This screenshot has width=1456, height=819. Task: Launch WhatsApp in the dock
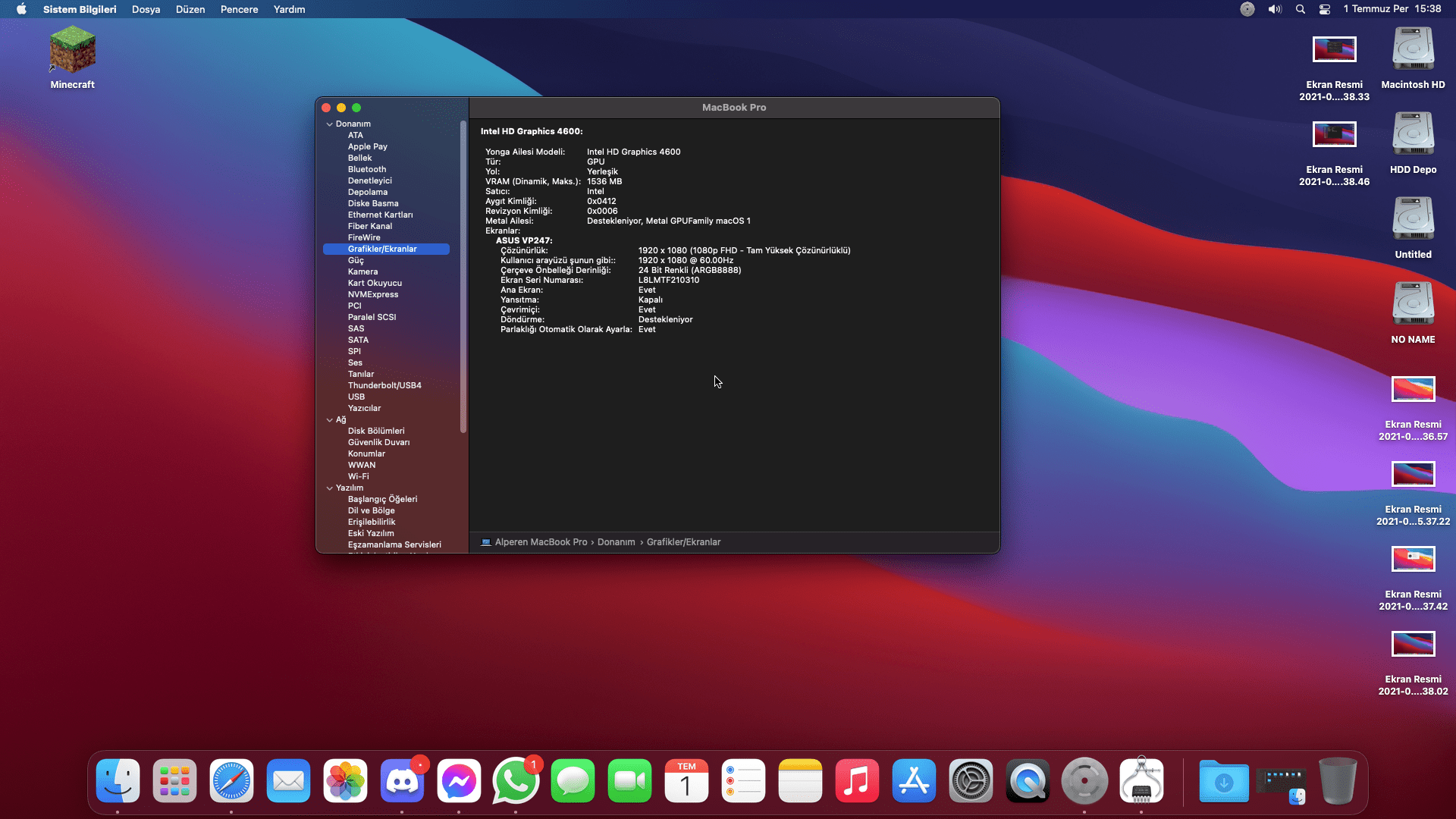click(516, 781)
